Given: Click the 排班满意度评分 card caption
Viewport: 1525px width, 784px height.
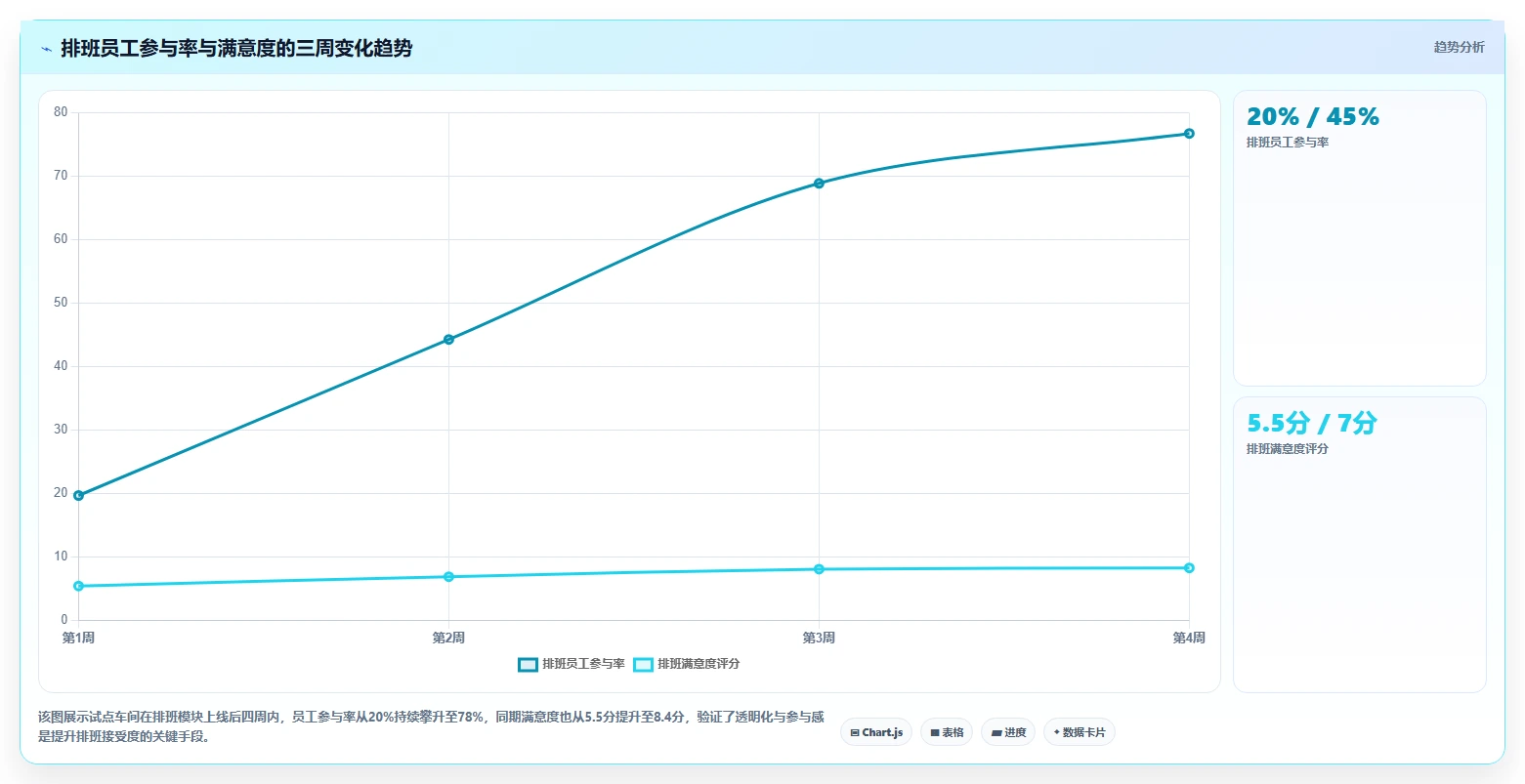Looking at the screenshot, I should point(1288,449).
